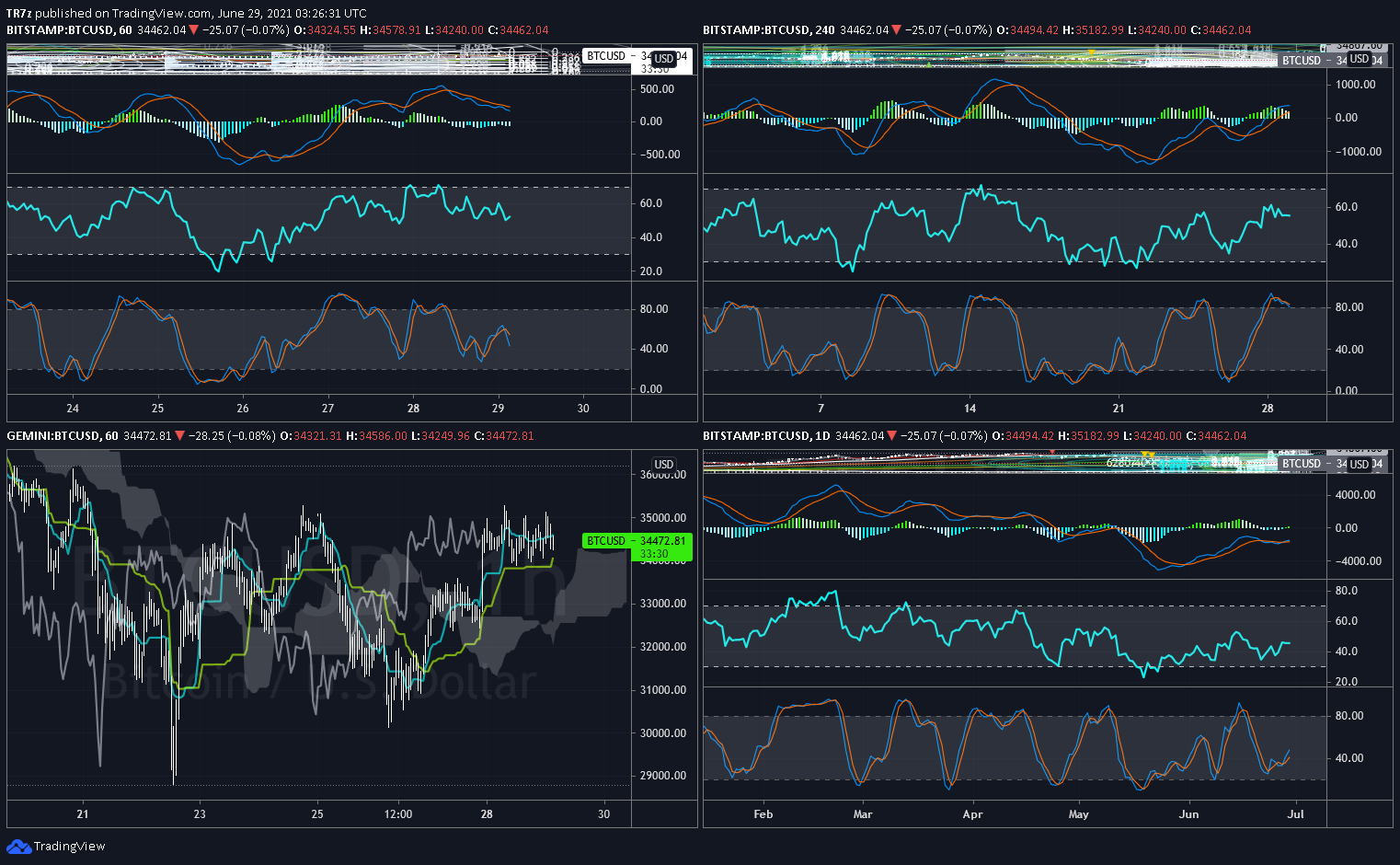
Task: Click the −28.25 (−0.08%) change text
Action: pyautogui.click(x=231, y=435)
